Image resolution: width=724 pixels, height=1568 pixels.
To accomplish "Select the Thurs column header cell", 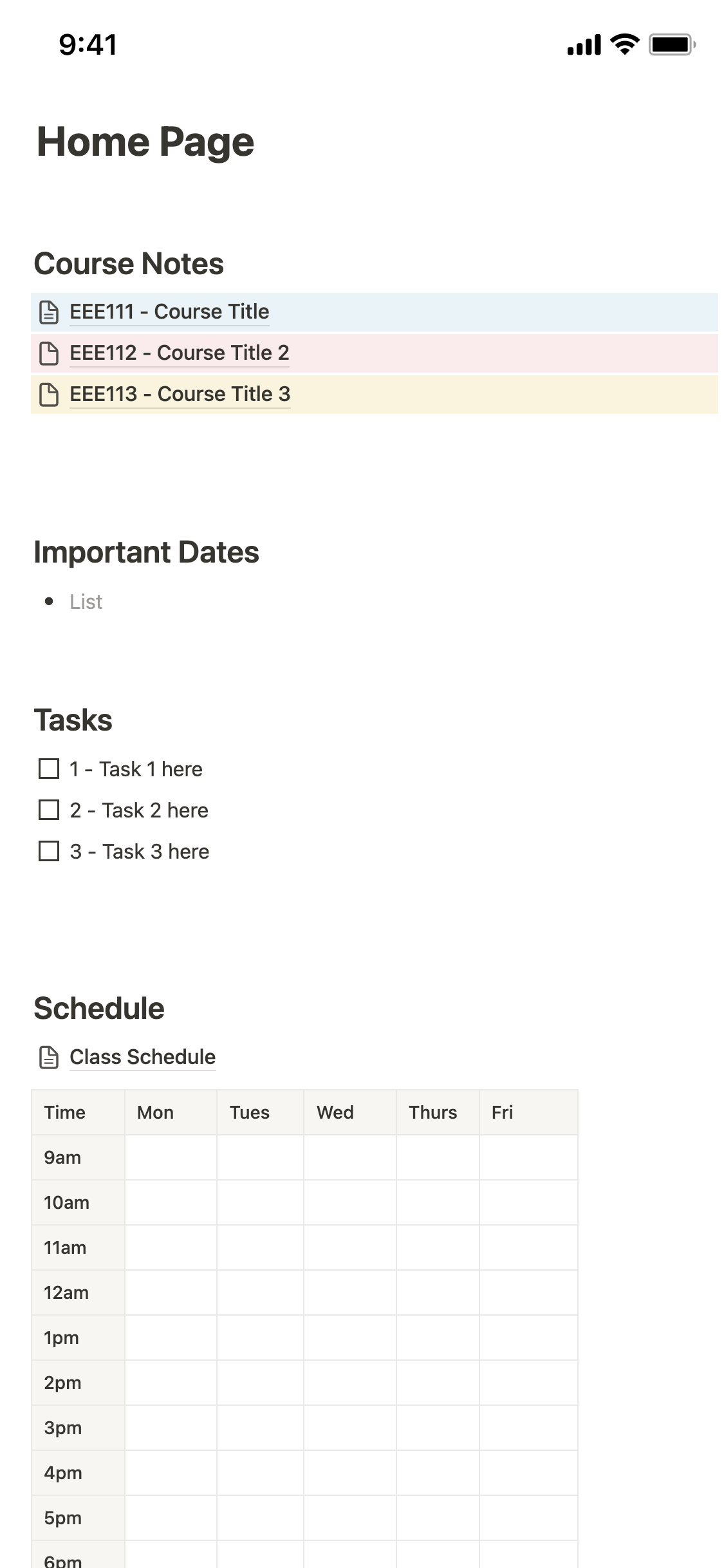I will point(437,1113).
